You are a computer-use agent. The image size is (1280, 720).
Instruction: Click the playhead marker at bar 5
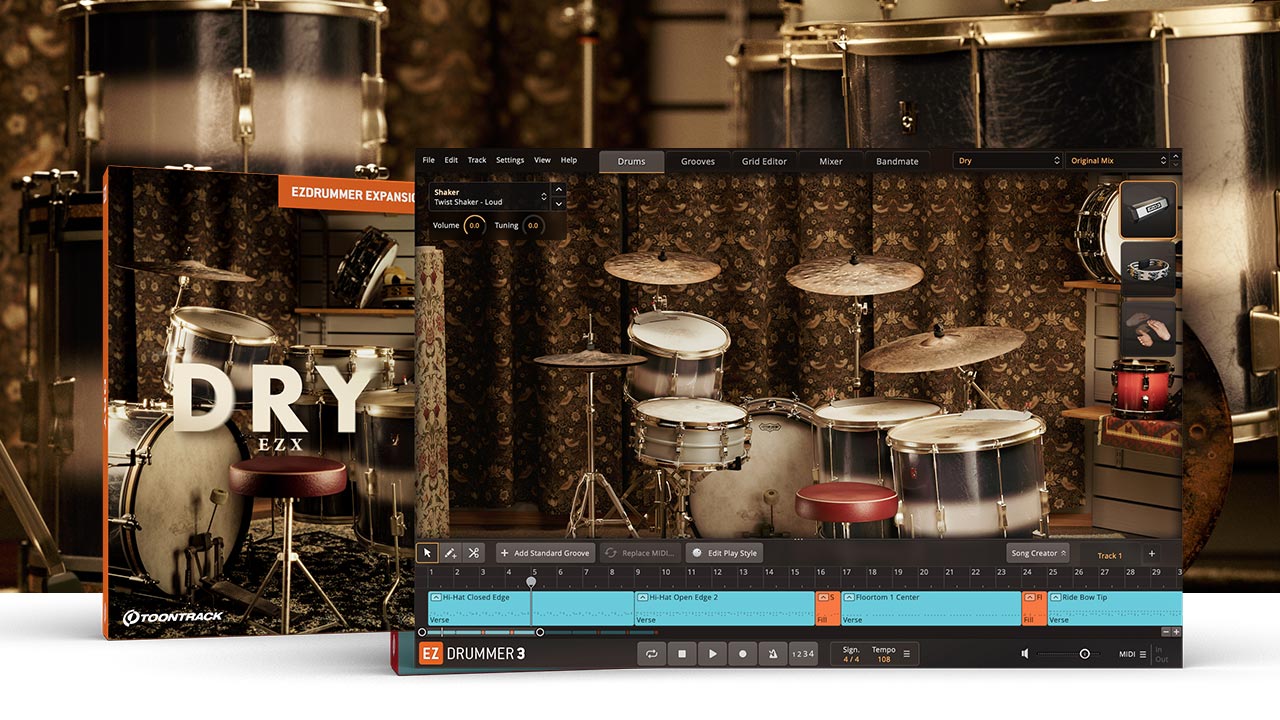531,581
